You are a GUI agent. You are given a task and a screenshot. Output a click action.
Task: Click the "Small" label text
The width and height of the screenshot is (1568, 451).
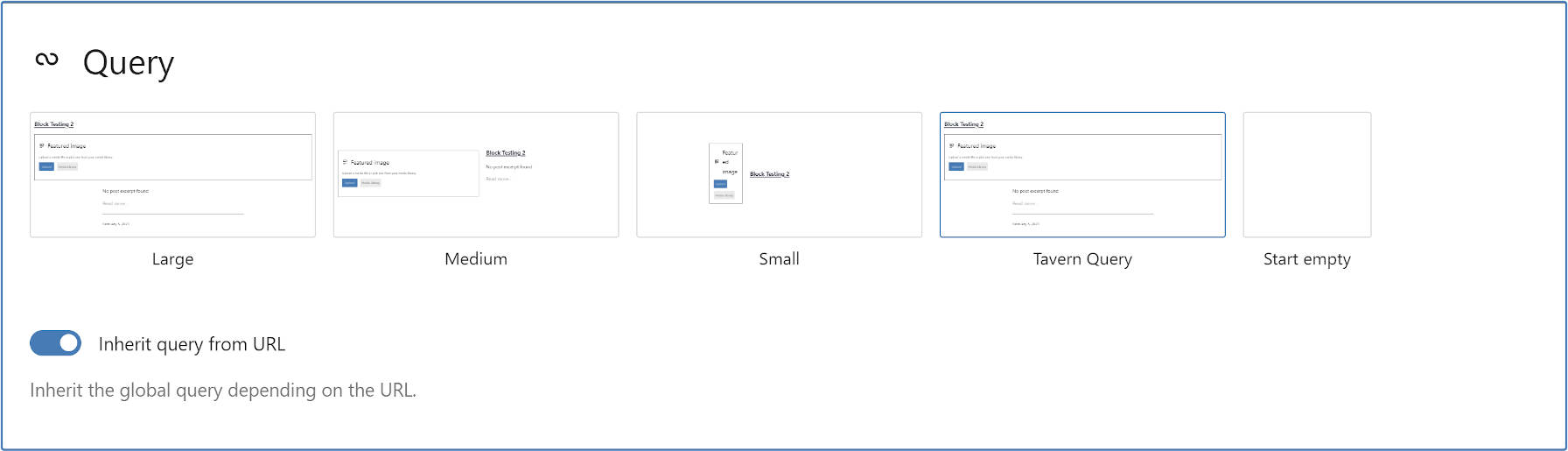click(x=779, y=259)
